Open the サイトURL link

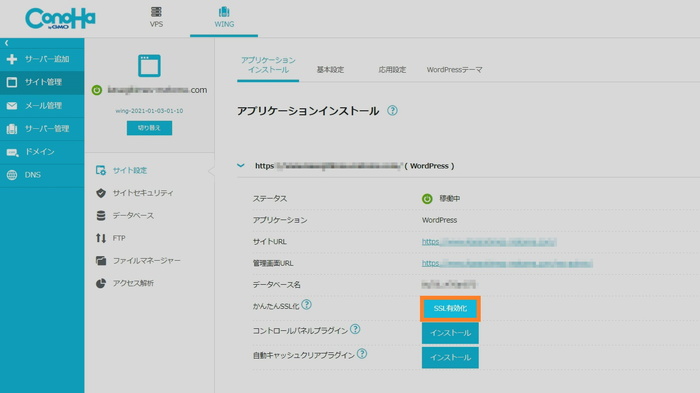[x=489, y=242]
